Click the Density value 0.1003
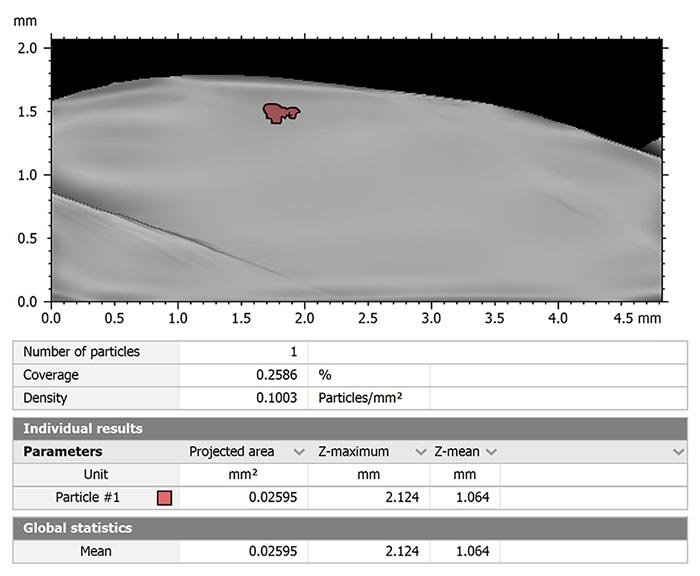Image resolution: width=700 pixels, height=576 pixels. tap(276, 398)
